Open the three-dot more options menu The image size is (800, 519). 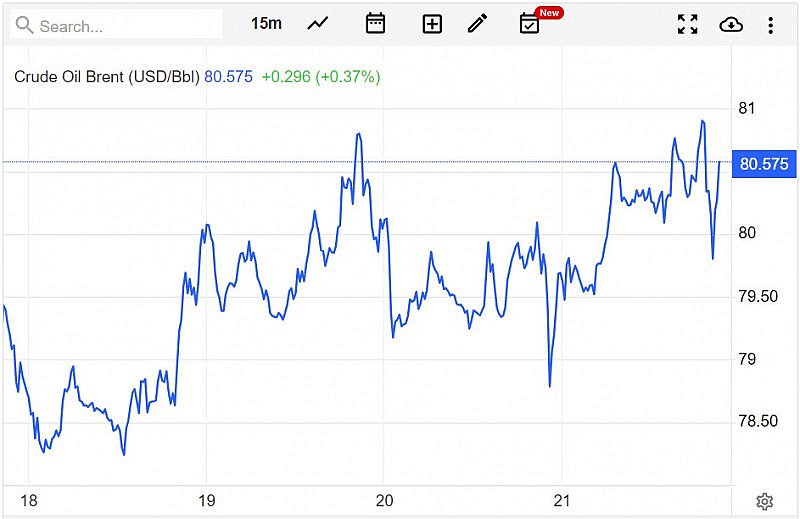(x=770, y=25)
